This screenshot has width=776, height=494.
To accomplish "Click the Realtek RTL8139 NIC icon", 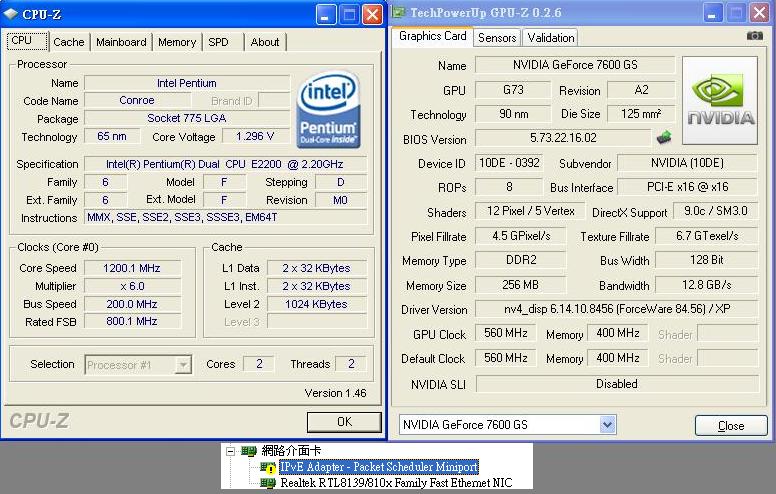I will click(268, 483).
